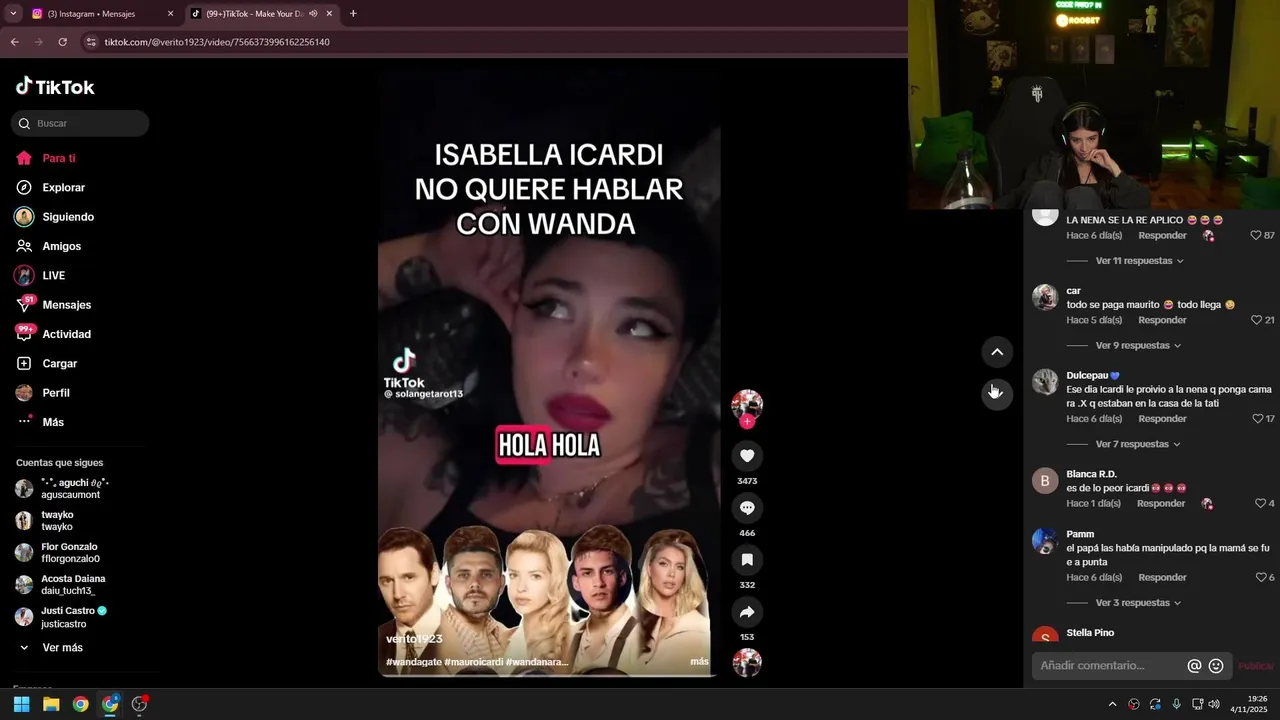
Task: Like the comment by car
Action: click(x=1257, y=320)
